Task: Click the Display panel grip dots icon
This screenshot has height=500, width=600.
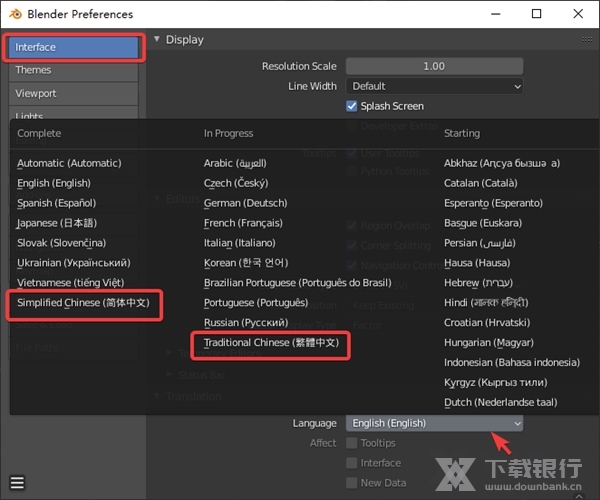Action: tap(586, 39)
